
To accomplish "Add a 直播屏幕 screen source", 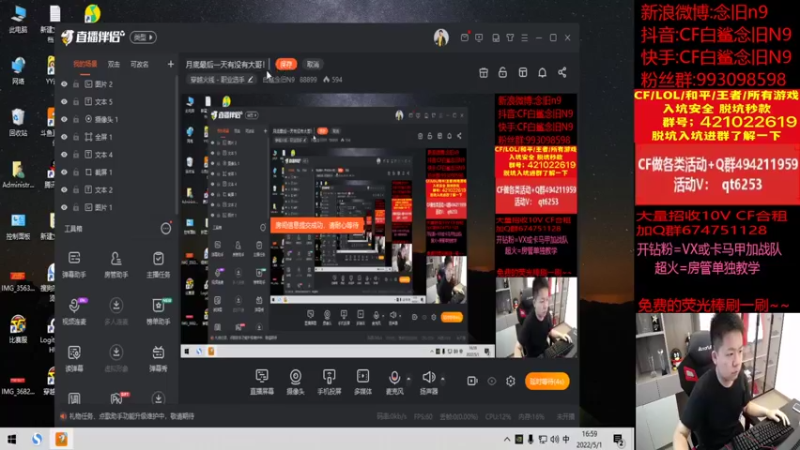I will coord(262,382).
